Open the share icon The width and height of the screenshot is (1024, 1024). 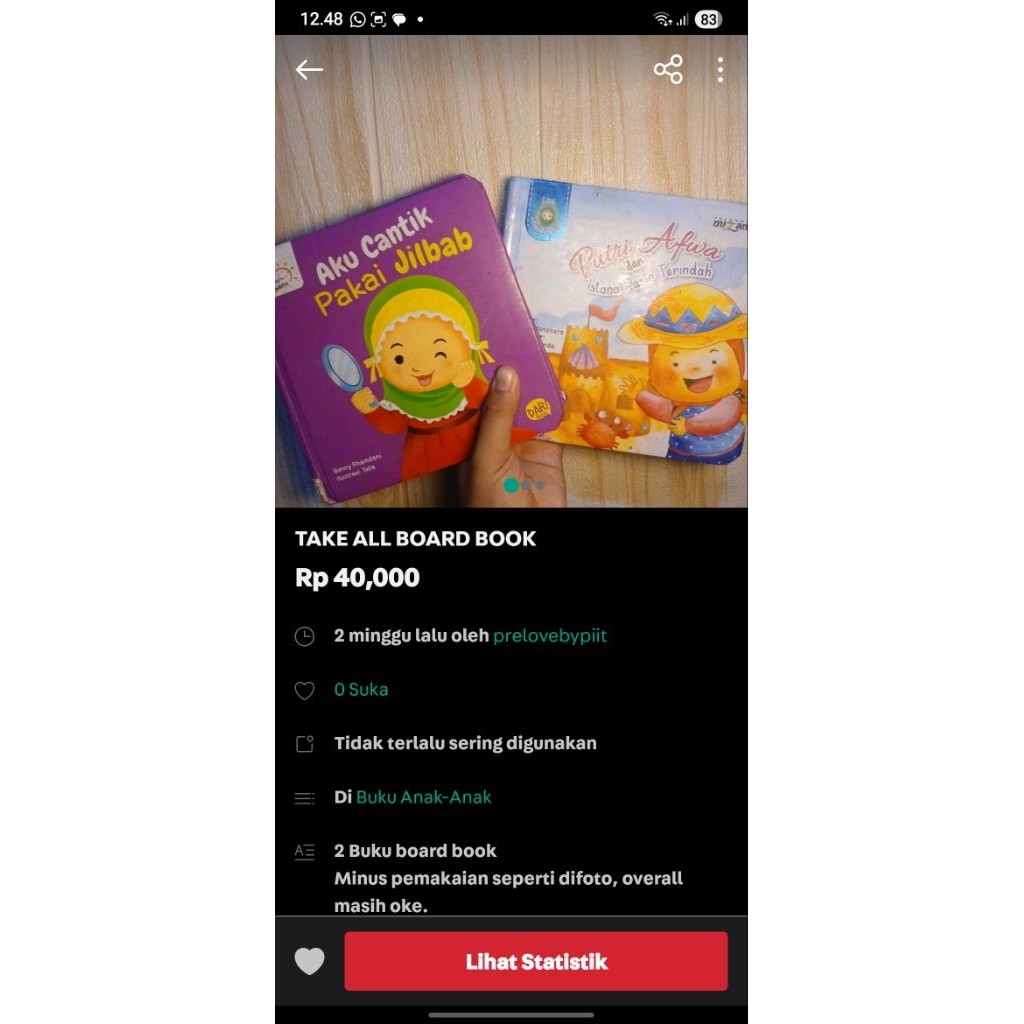click(x=668, y=69)
